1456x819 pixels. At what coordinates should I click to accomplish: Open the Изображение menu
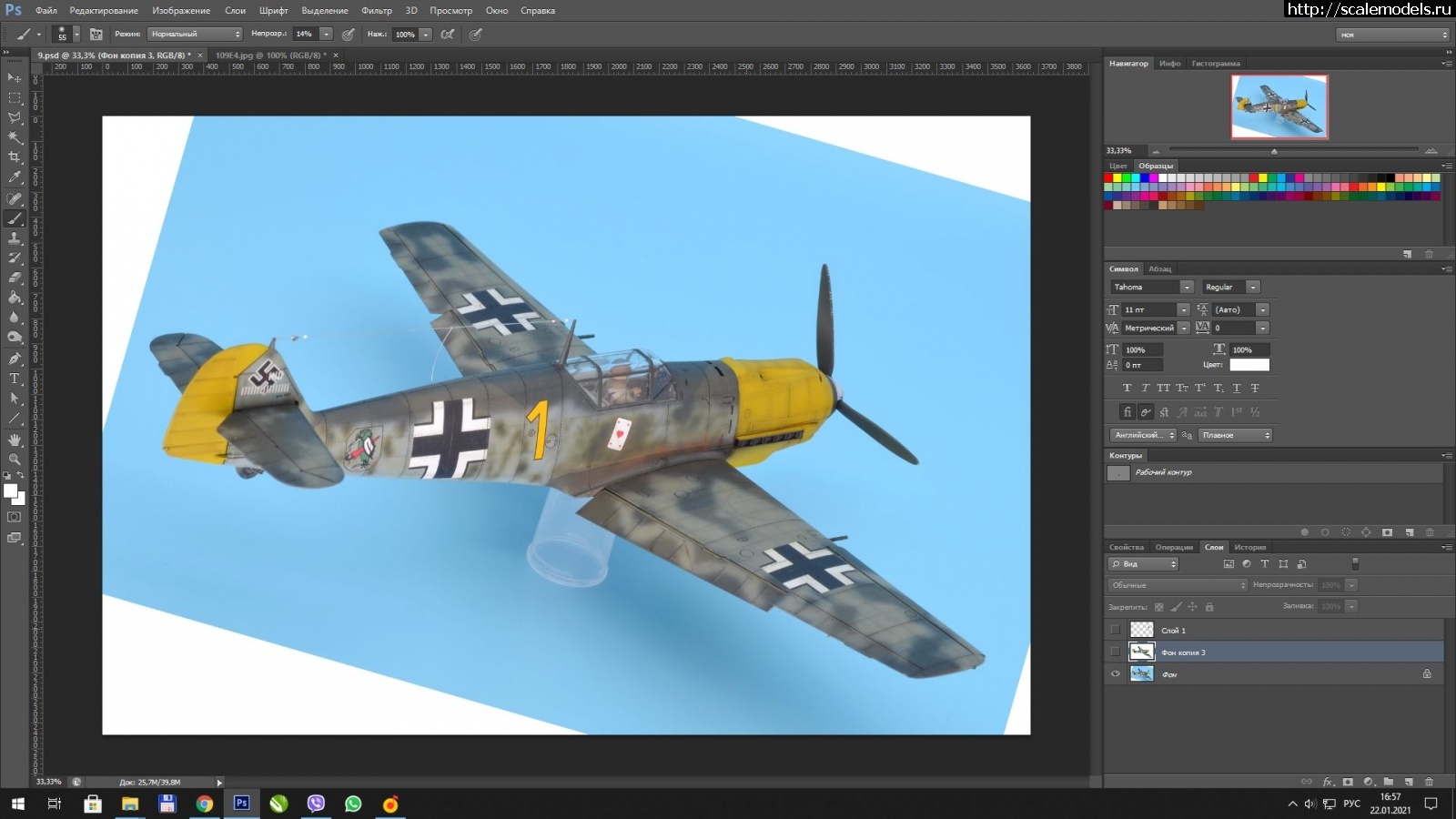pos(181,11)
